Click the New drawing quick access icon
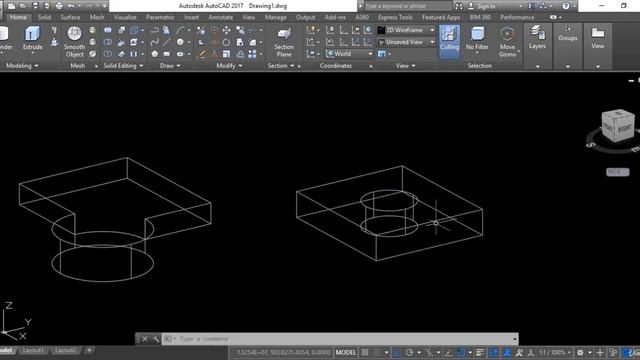Image resolution: width=640 pixels, height=360 pixels. click(x=11, y=6)
